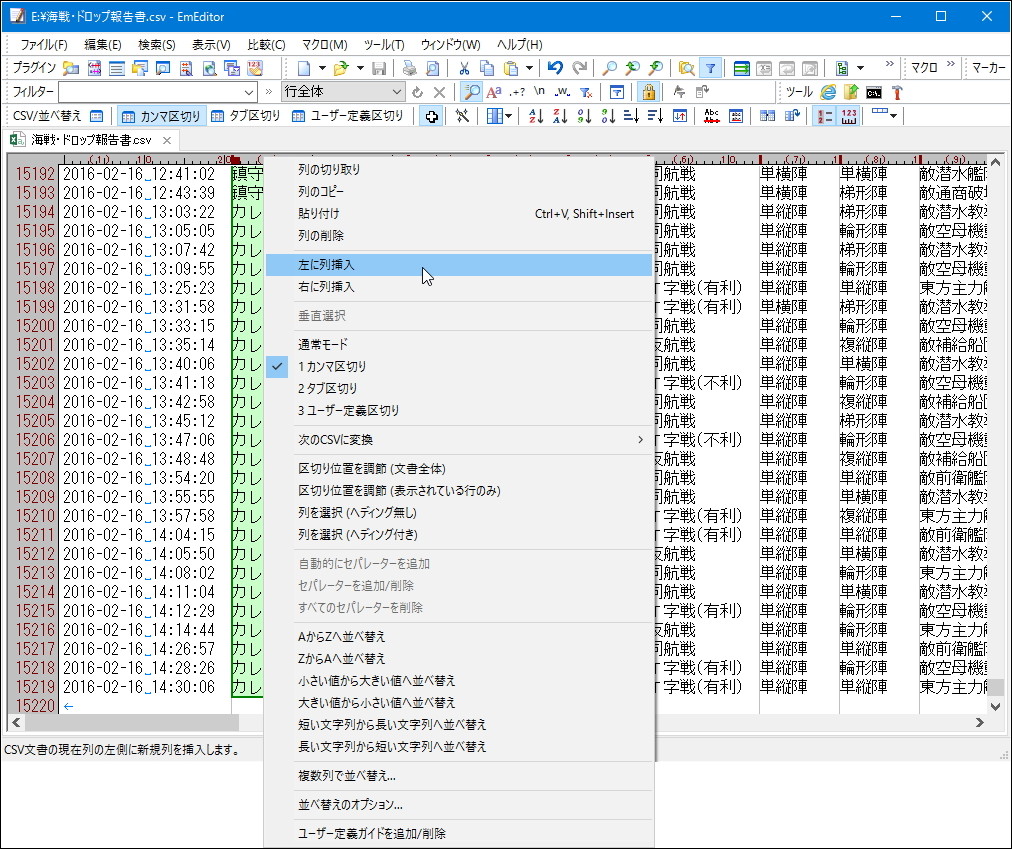Click the horizontal scrollbar left arrow
This screenshot has height=849, width=1012.
(17, 722)
